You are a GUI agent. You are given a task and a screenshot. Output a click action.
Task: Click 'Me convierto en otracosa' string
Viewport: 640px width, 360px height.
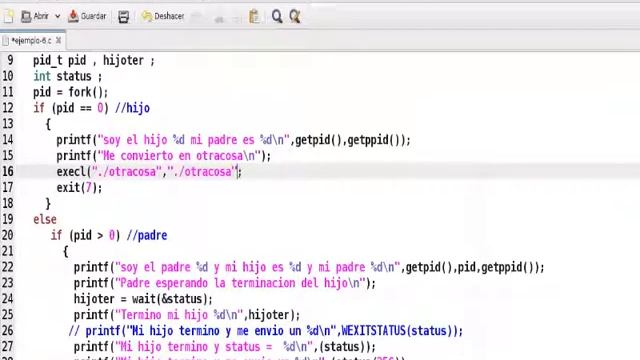click(179, 156)
